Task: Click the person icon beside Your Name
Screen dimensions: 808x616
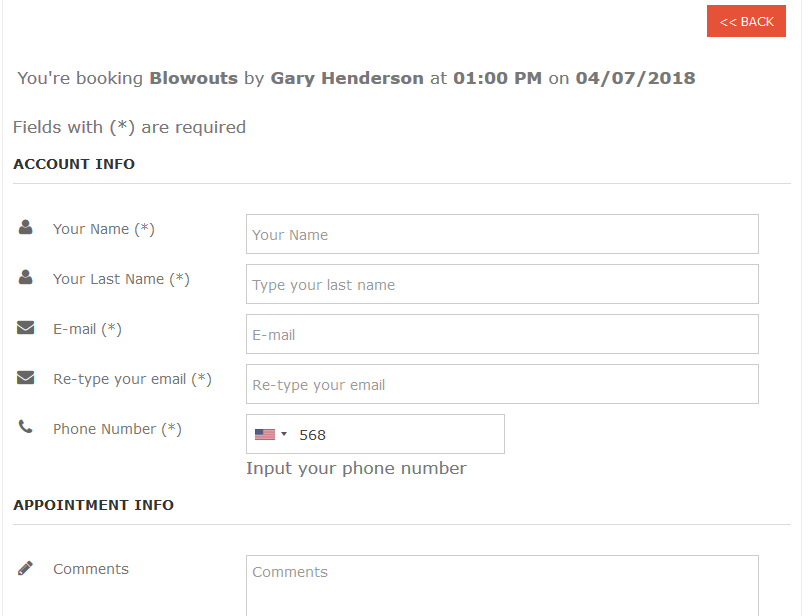Action: [x=25, y=227]
